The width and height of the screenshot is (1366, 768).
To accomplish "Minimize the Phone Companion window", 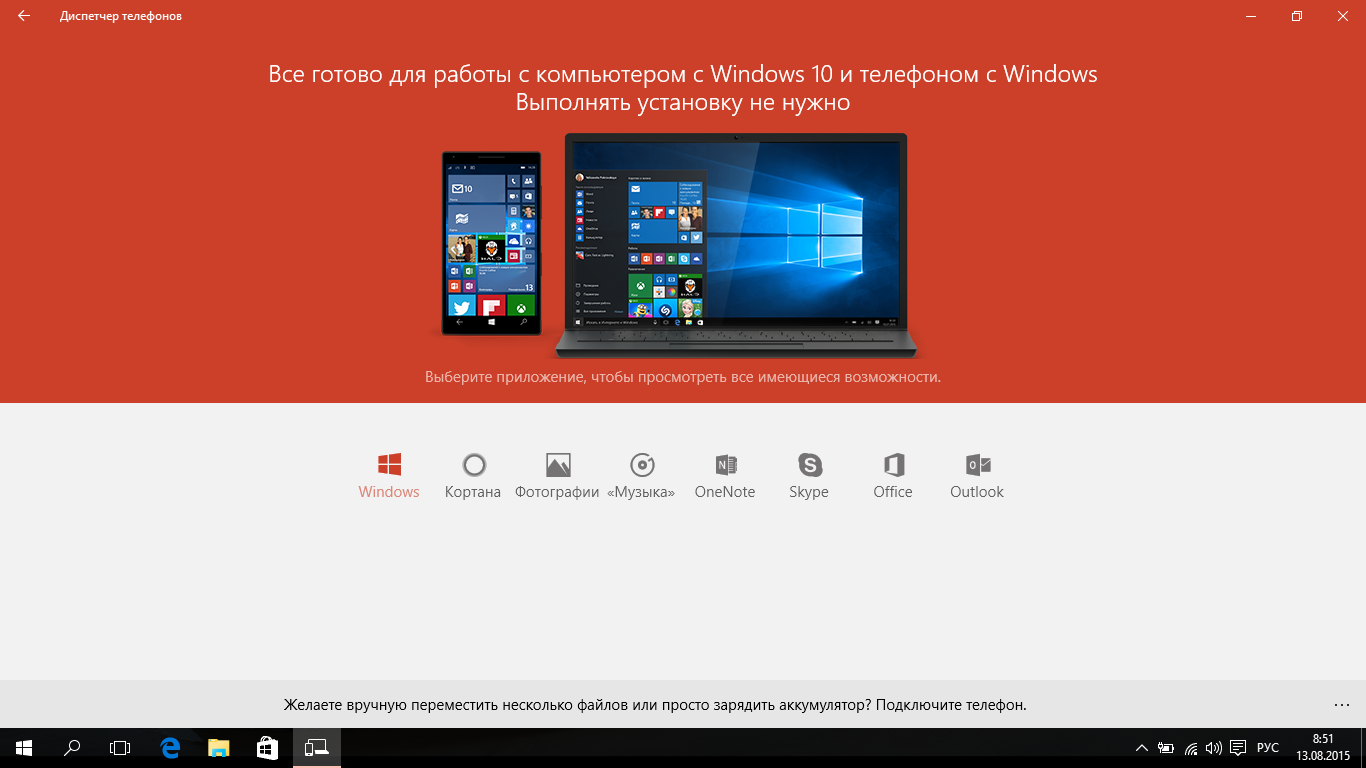I will click(x=1251, y=16).
